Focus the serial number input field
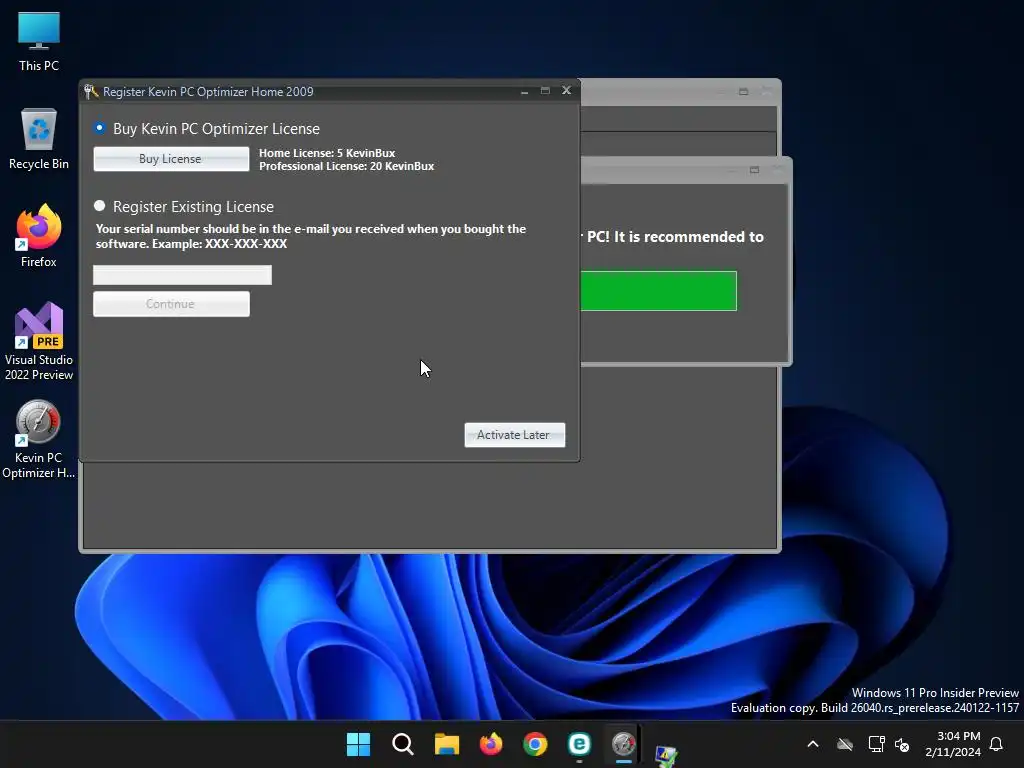Image resolution: width=1024 pixels, height=768 pixels. (182, 275)
